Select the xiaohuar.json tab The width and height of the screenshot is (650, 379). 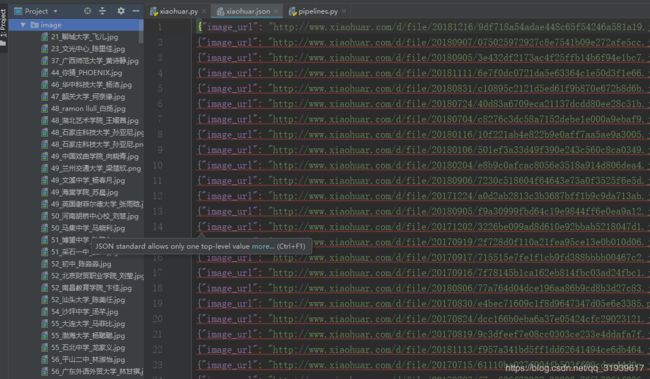click(247, 12)
